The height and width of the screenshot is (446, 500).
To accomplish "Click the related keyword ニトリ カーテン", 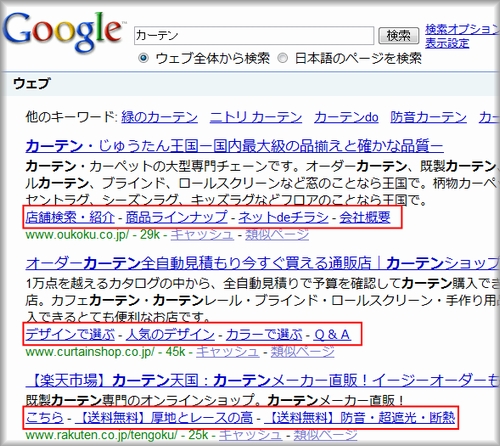I will click(x=256, y=117).
